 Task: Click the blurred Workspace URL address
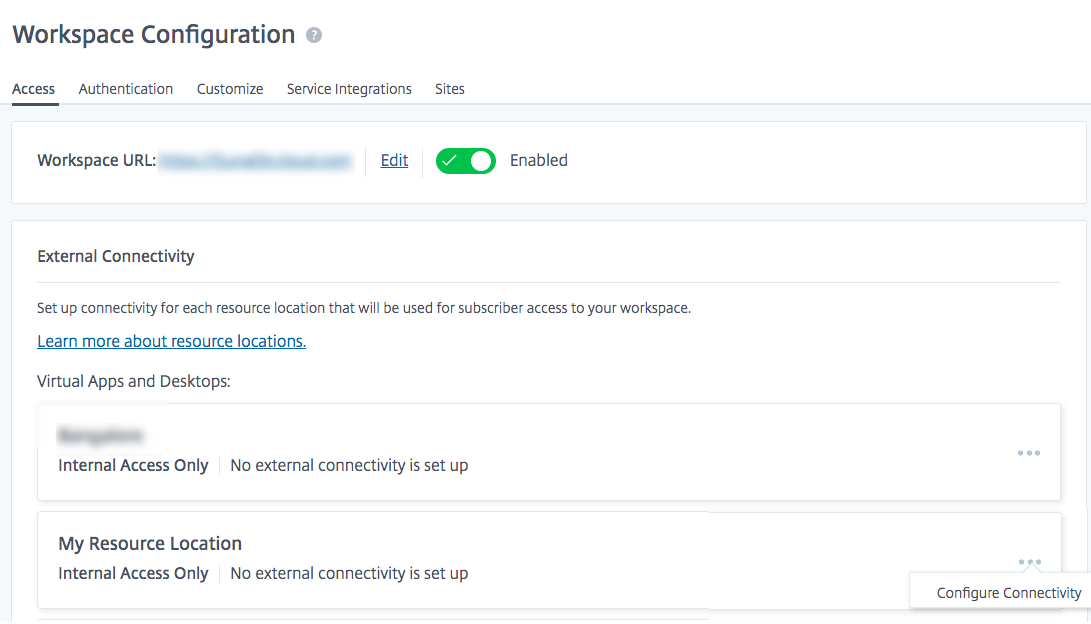256,160
